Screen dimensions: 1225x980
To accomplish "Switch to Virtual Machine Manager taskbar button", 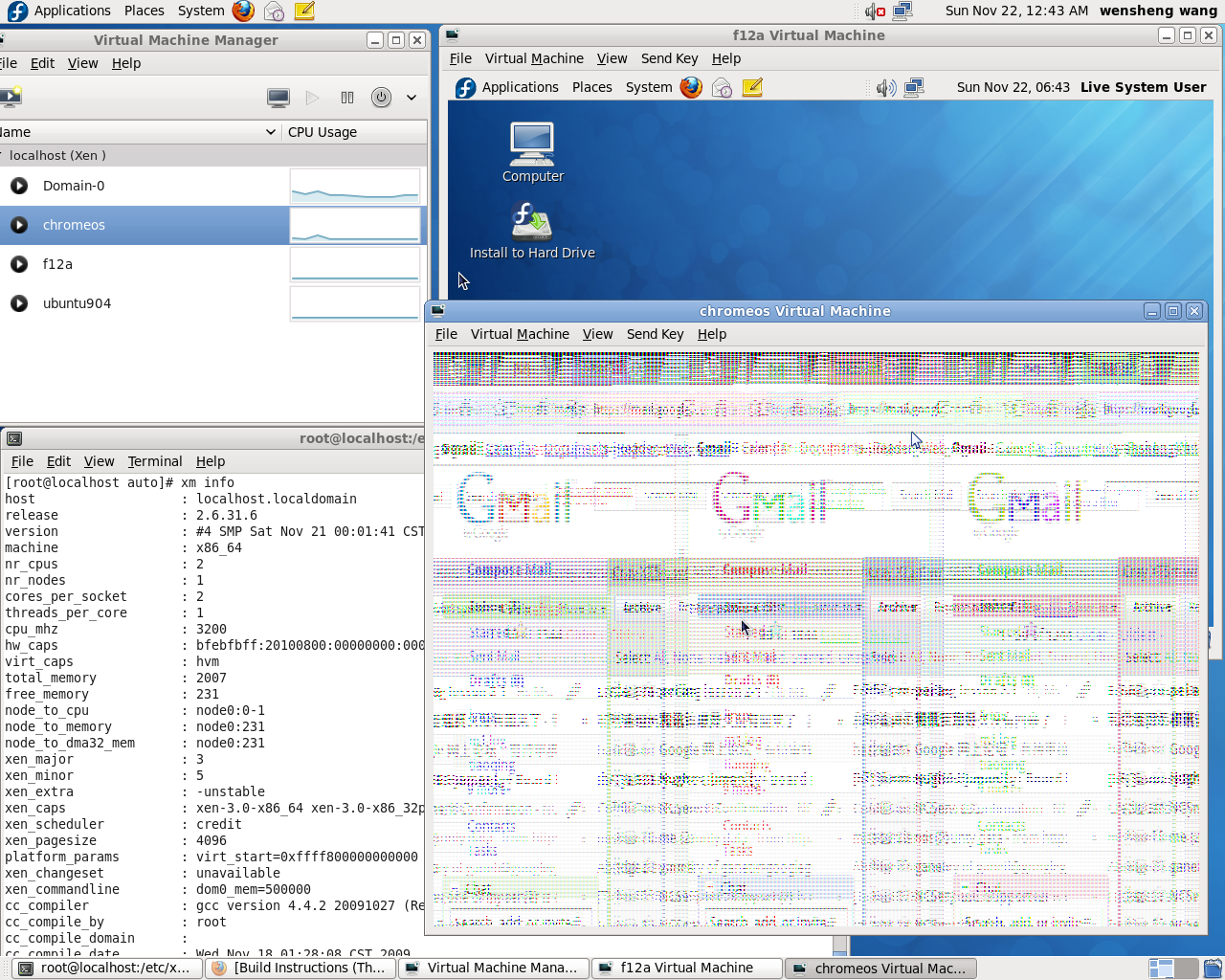I will (x=493, y=969).
